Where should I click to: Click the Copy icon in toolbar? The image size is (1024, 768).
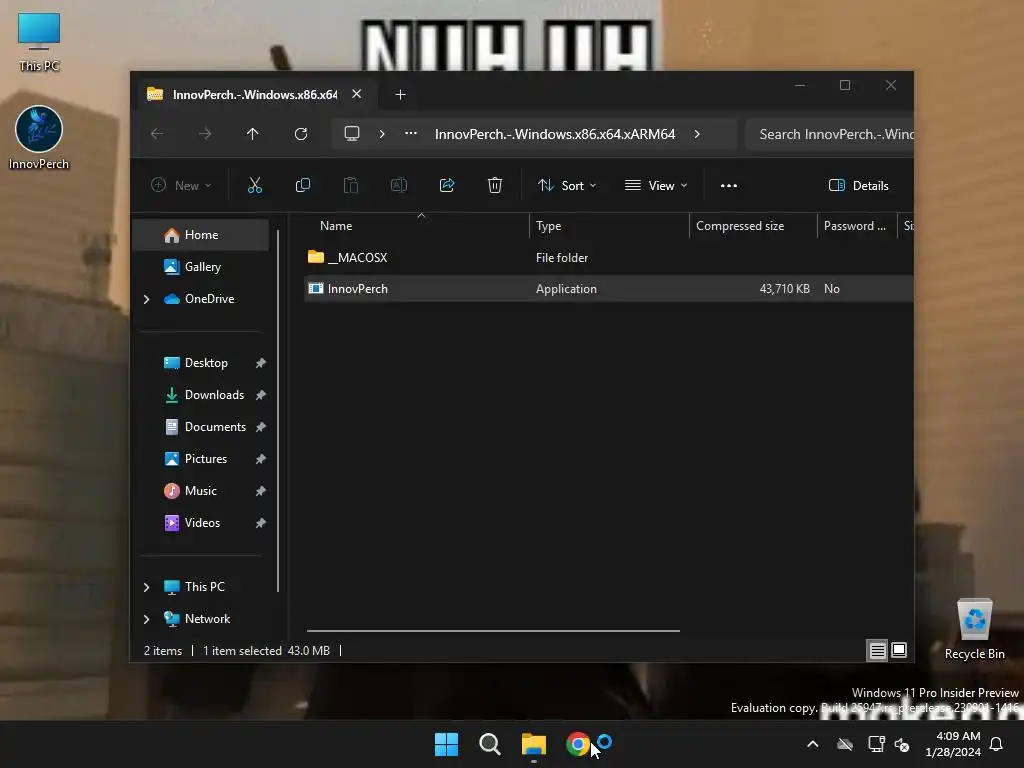point(302,185)
